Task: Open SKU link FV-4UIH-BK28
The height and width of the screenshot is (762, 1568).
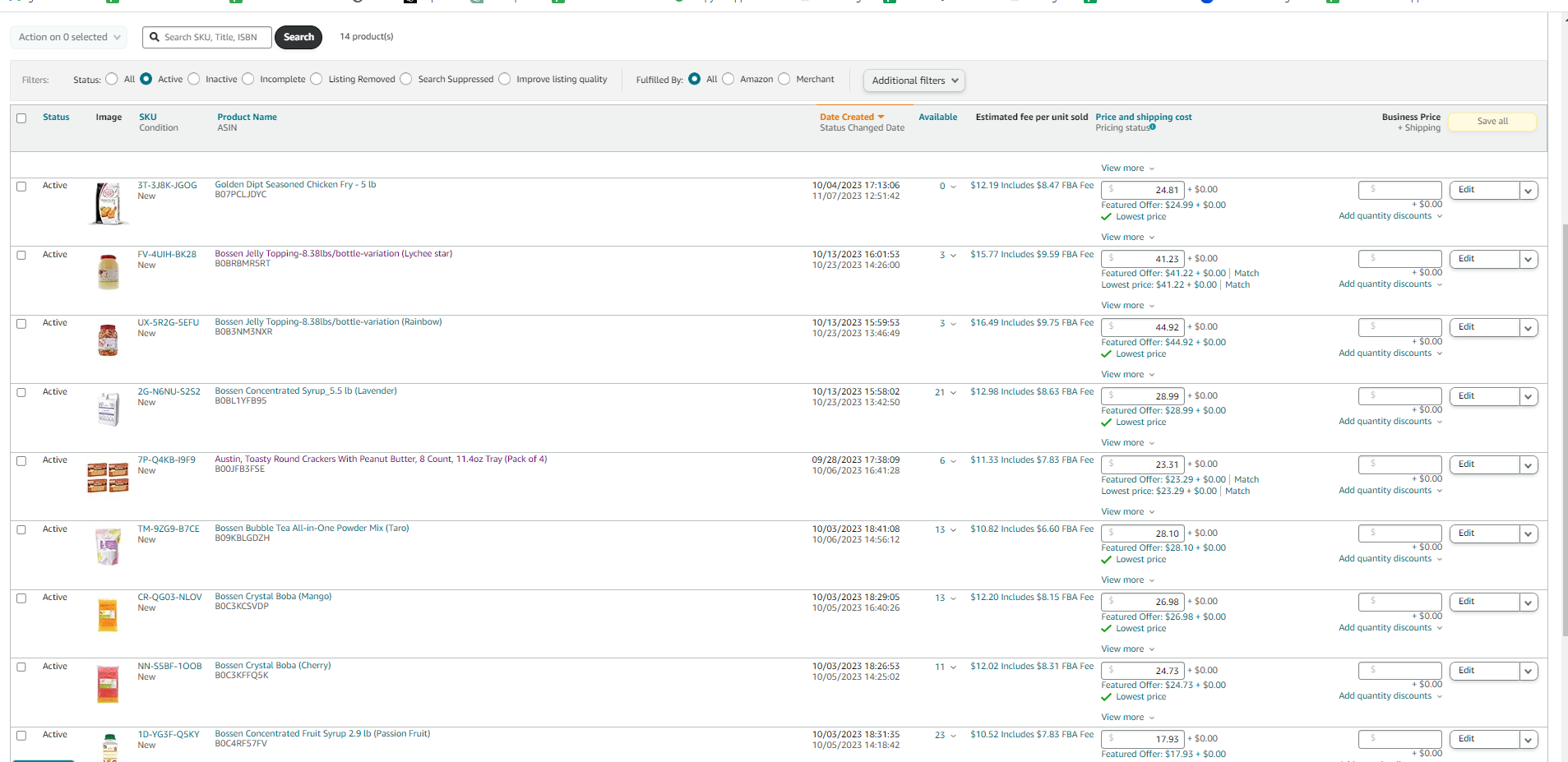Action: (167, 255)
